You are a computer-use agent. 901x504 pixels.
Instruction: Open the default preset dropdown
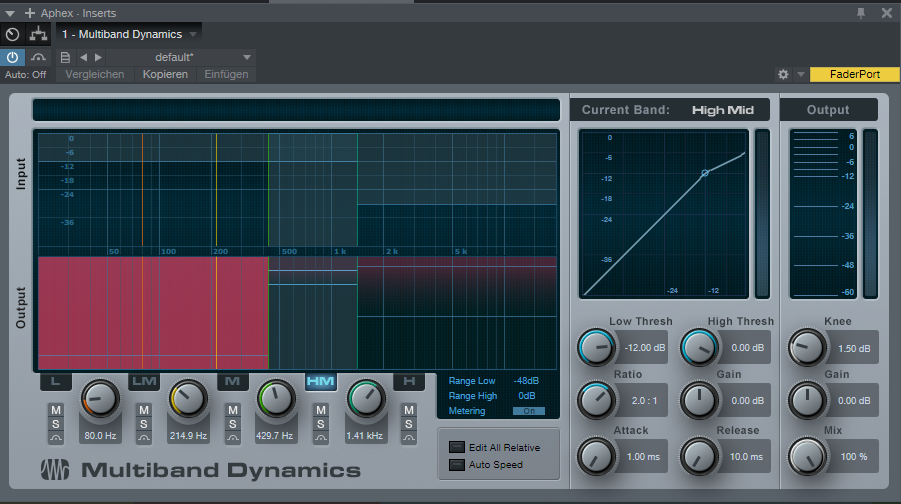pyautogui.click(x=180, y=57)
